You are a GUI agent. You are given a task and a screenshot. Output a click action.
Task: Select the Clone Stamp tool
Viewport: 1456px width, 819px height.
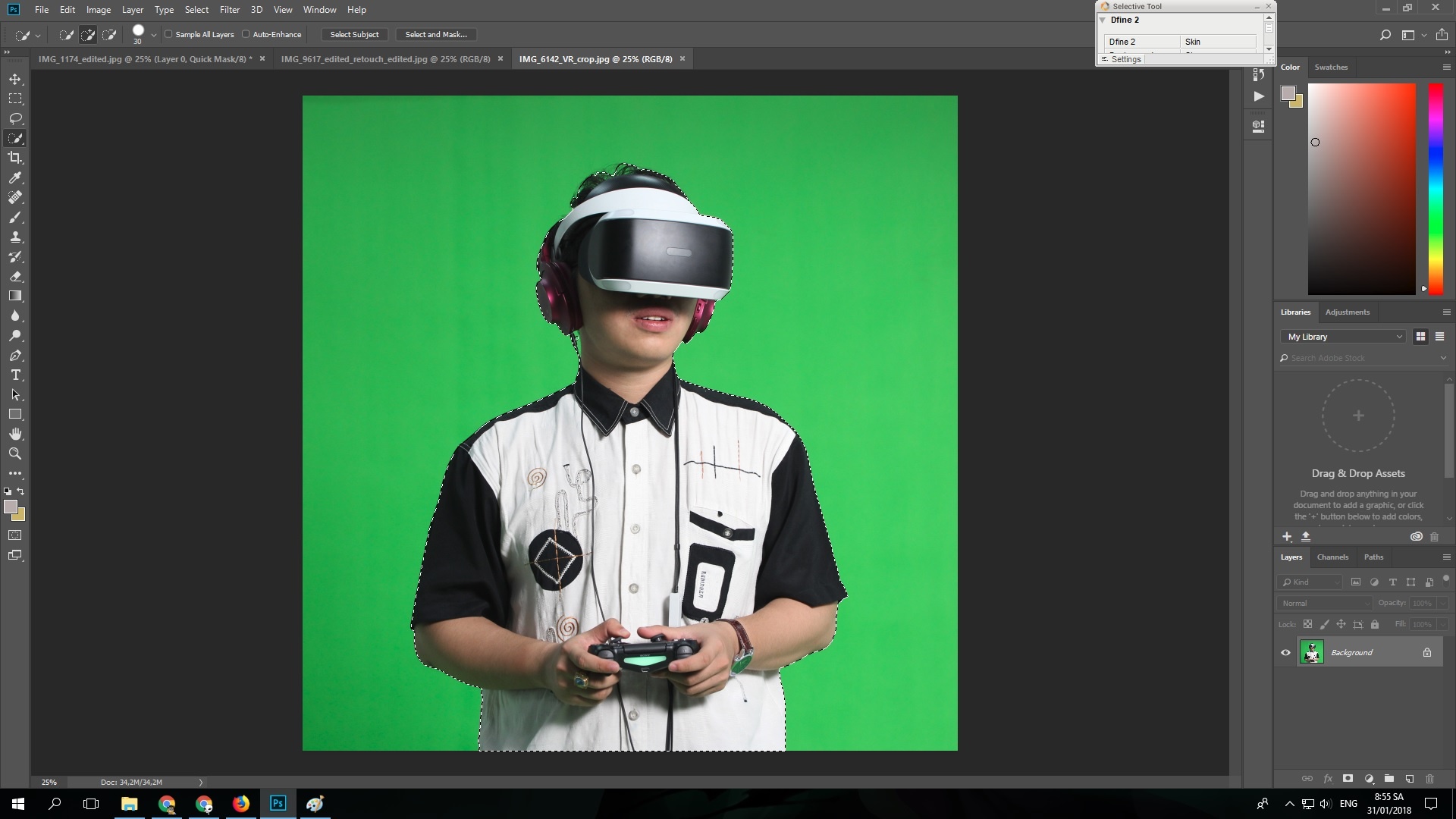tap(15, 237)
